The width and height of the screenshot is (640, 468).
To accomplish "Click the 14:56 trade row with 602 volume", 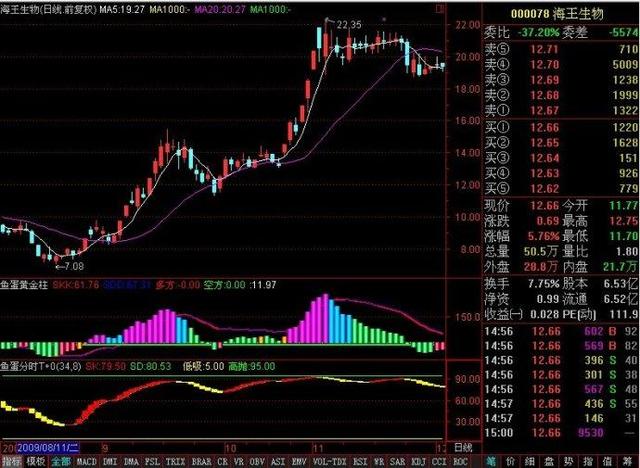I will [x=561, y=331].
